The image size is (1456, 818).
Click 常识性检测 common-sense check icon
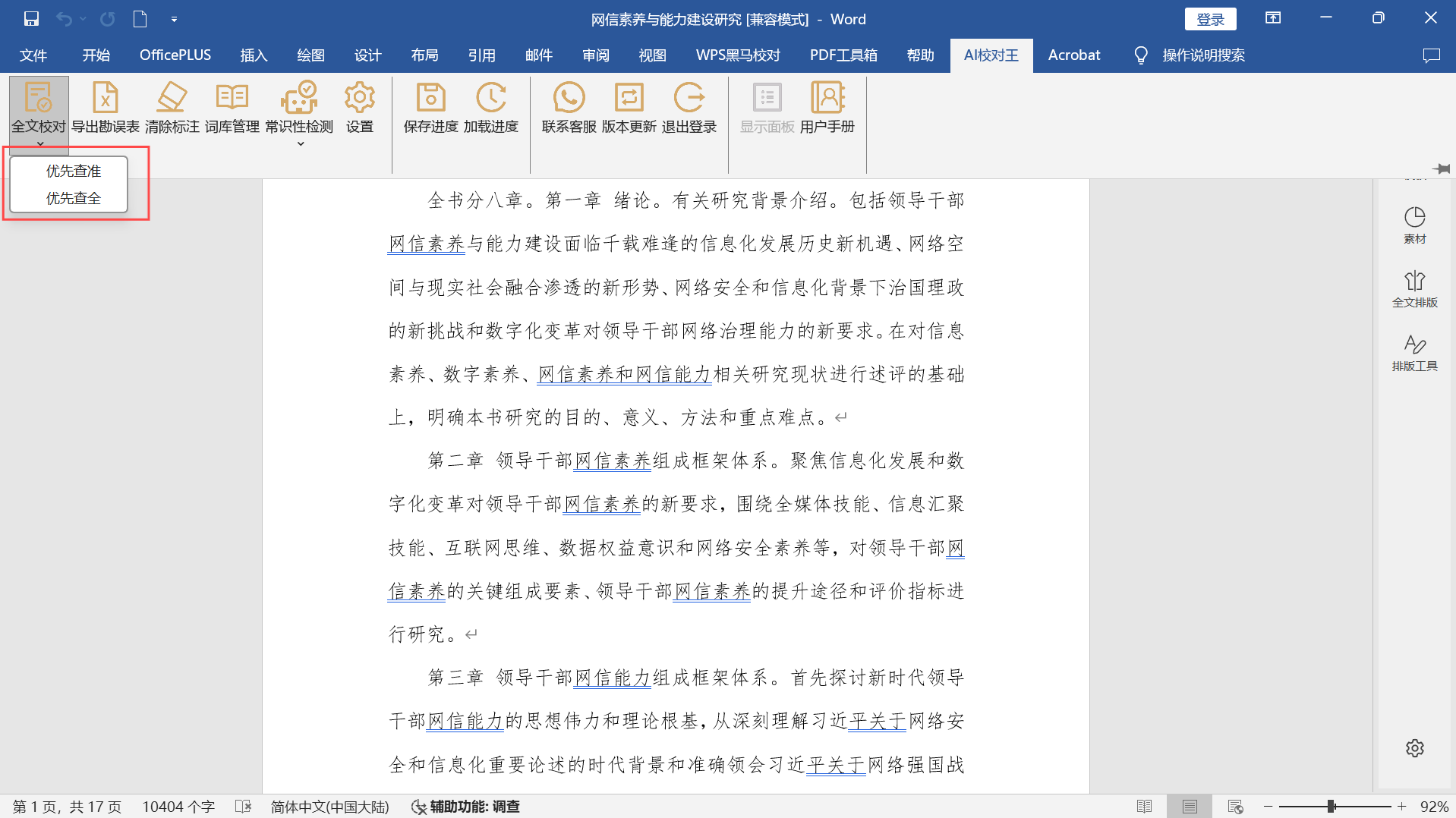tap(298, 98)
